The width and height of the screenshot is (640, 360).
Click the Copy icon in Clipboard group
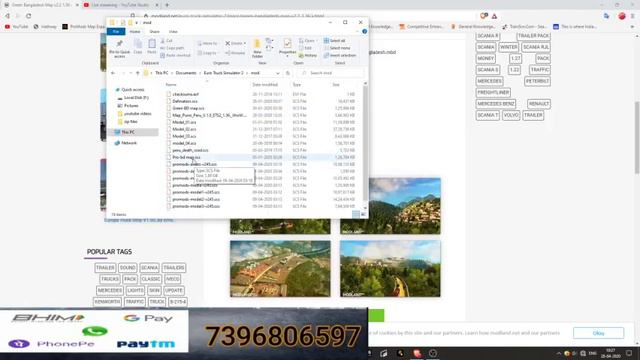coord(138,46)
